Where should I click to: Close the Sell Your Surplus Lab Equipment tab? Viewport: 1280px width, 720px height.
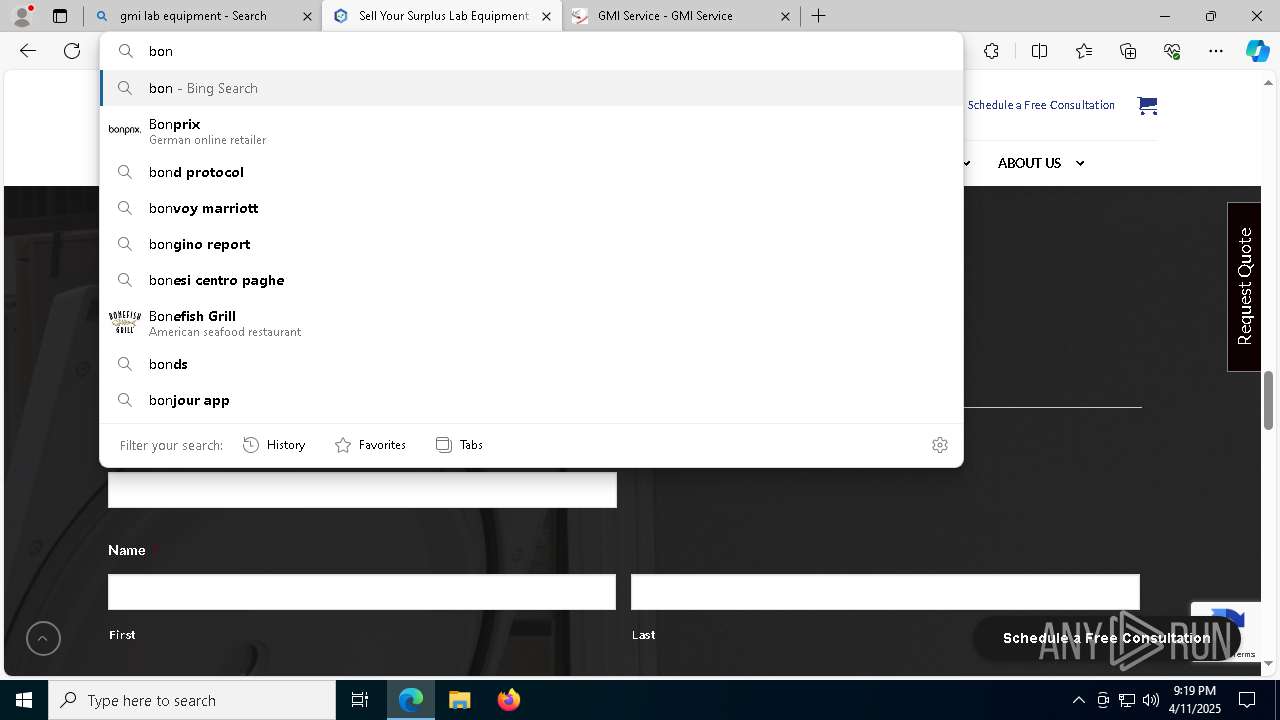click(546, 16)
